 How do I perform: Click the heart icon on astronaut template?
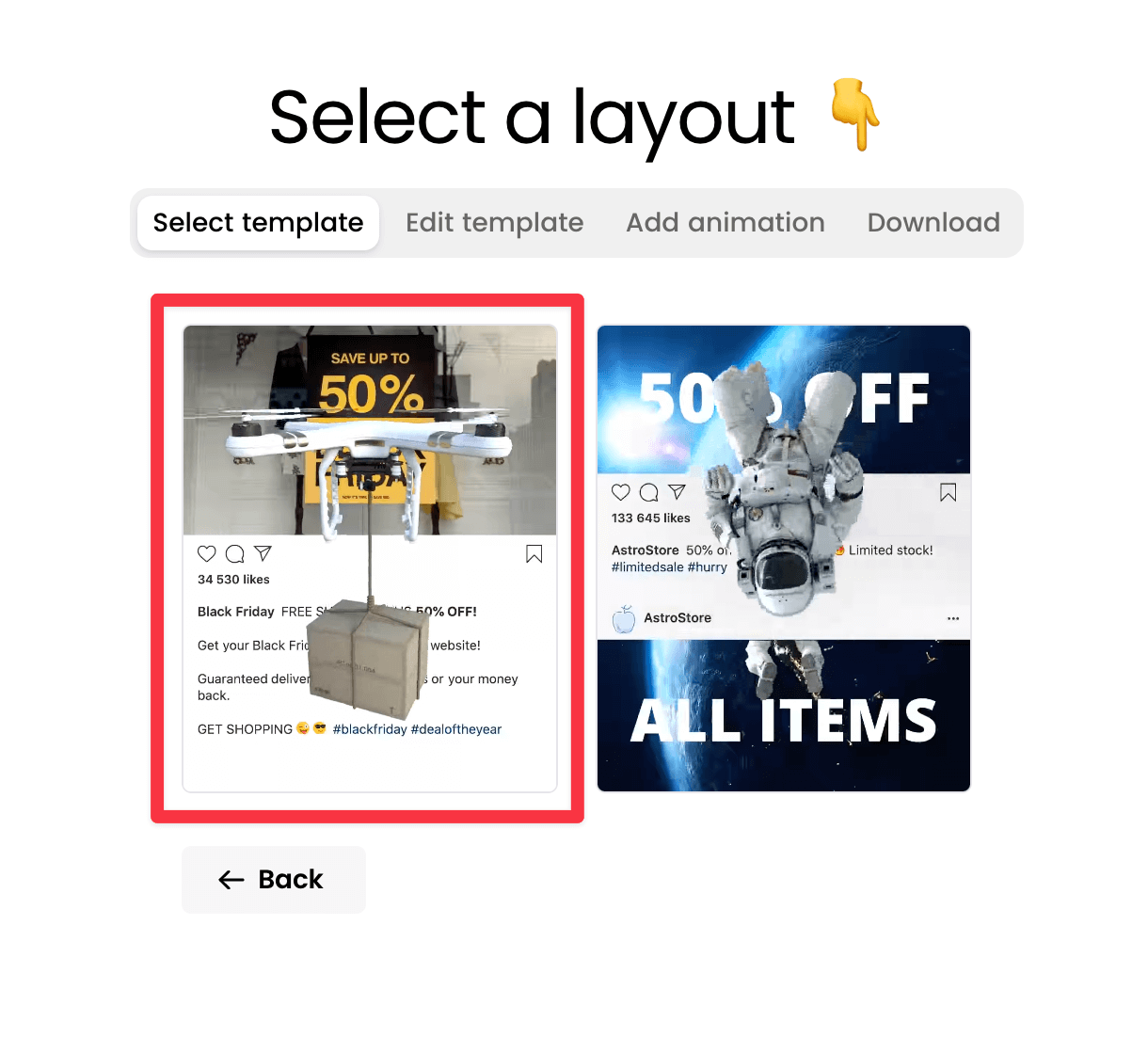tap(621, 492)
